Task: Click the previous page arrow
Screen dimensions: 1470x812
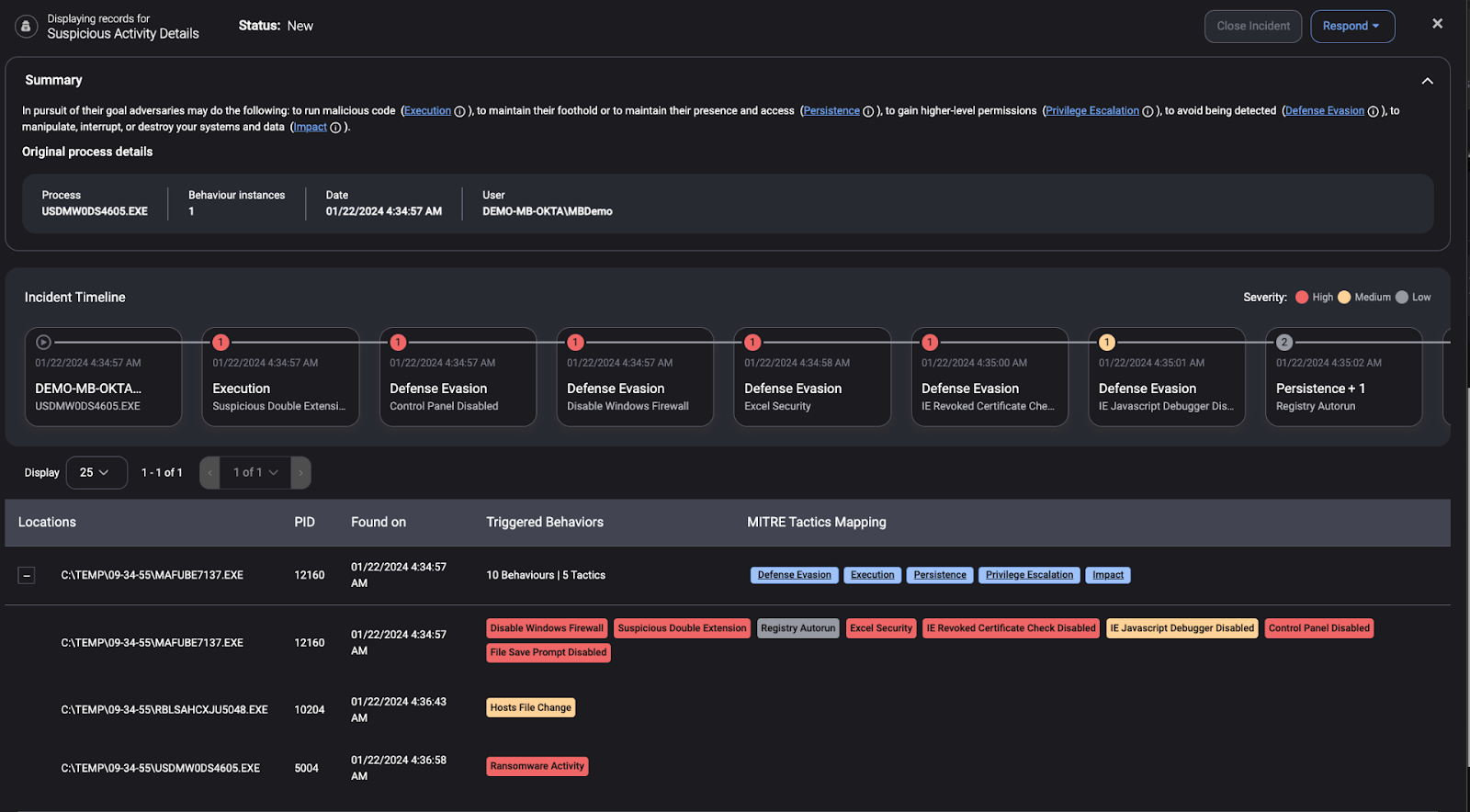Action: pyautogui.click(x=209, y=473)
